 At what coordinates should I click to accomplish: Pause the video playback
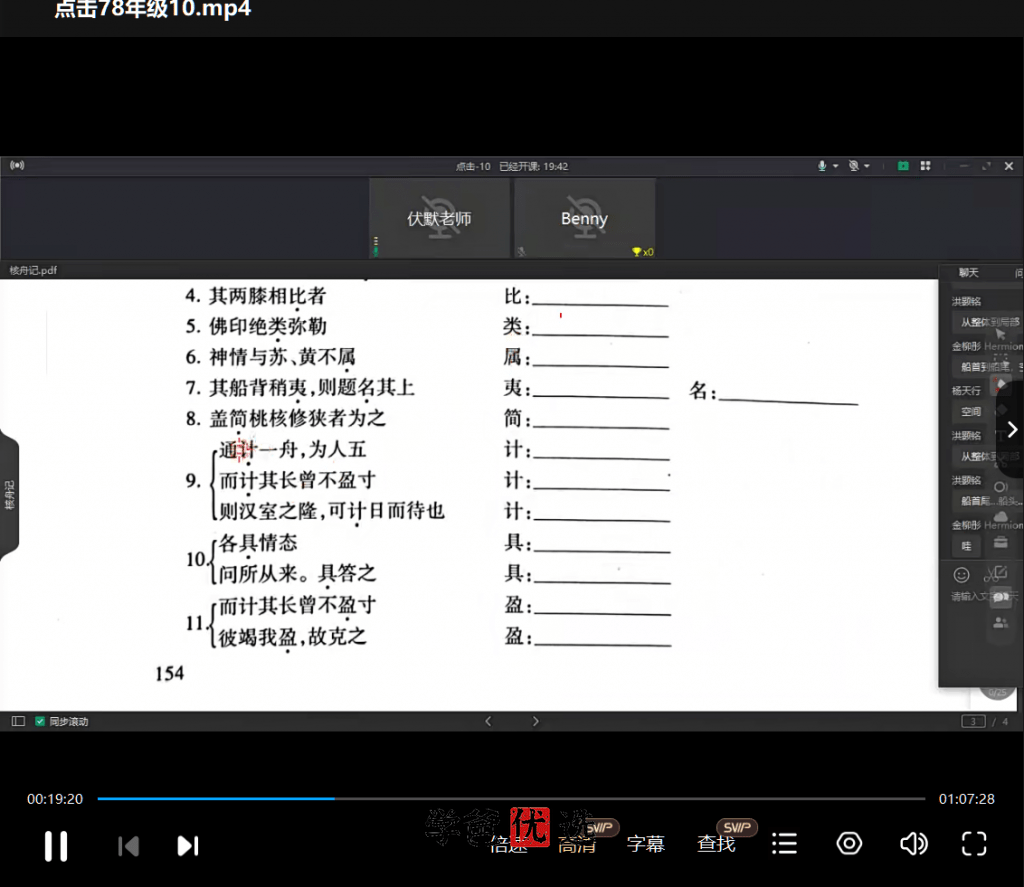coord(56,846)
